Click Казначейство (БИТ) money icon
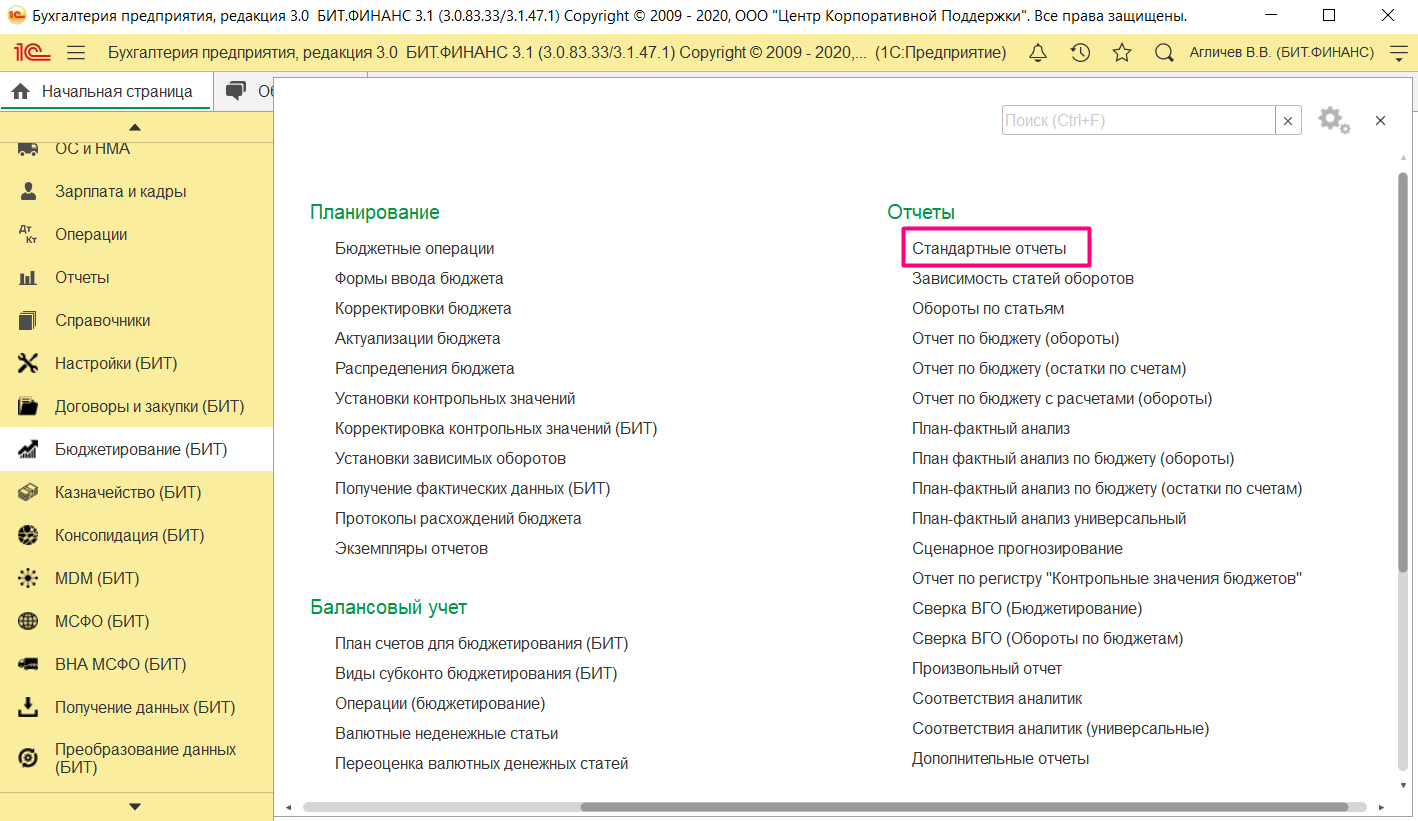The width and height of the screenshot is (1418, 821). 28,492
